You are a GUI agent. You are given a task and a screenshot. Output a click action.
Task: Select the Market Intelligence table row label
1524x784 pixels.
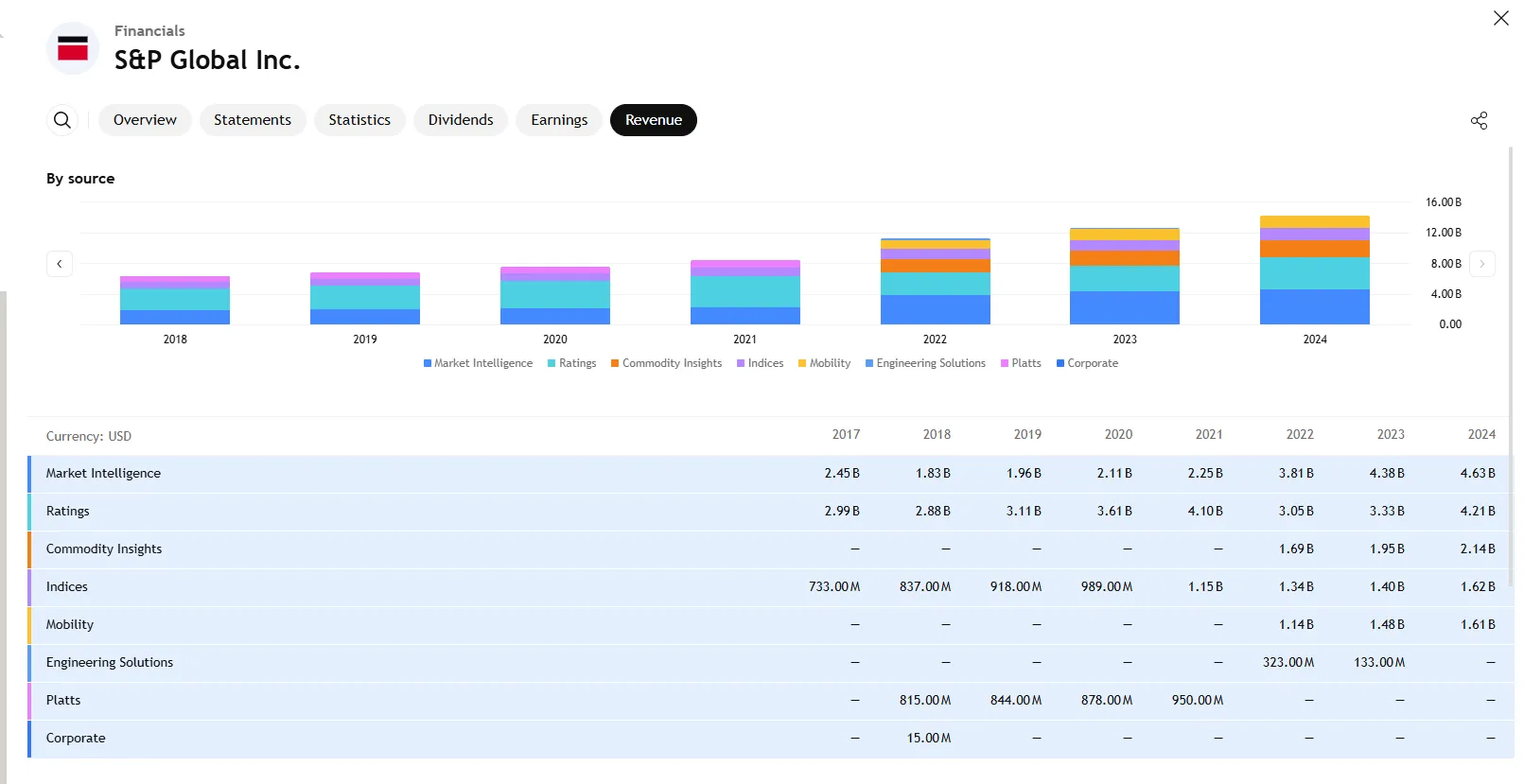coord(103,474)
